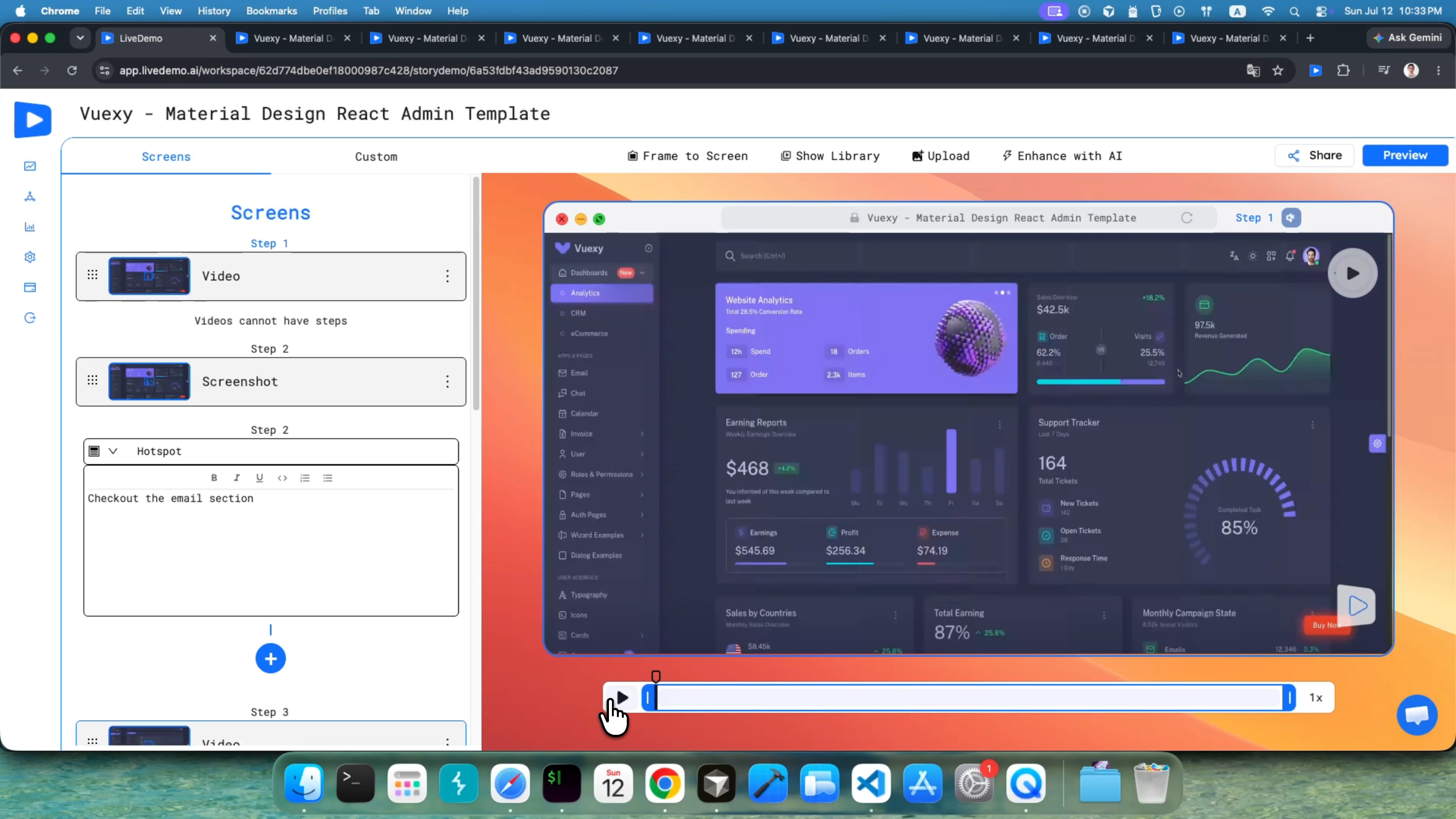Click the logout icon in left sidebar
Viewport: 1456px width, 819px height.
pos(30,318)
